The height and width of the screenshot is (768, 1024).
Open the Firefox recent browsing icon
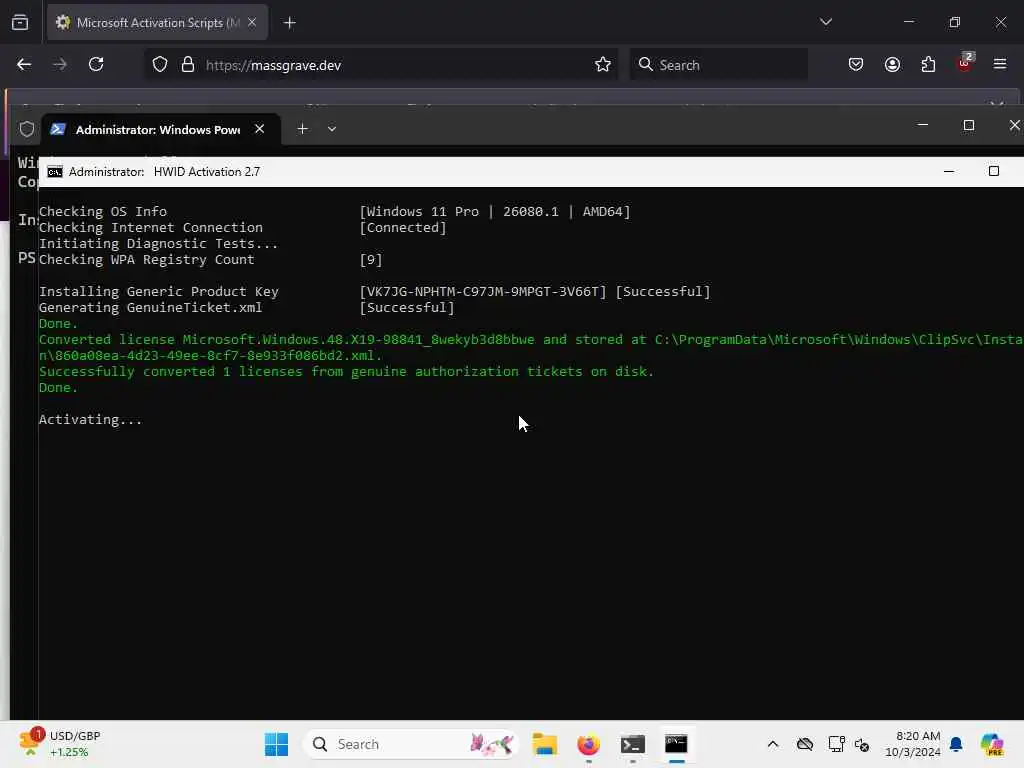20,23
